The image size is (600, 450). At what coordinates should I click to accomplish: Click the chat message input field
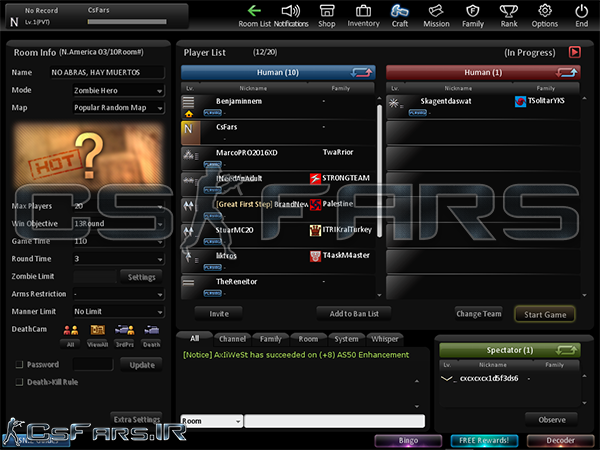tap(334, 422)
